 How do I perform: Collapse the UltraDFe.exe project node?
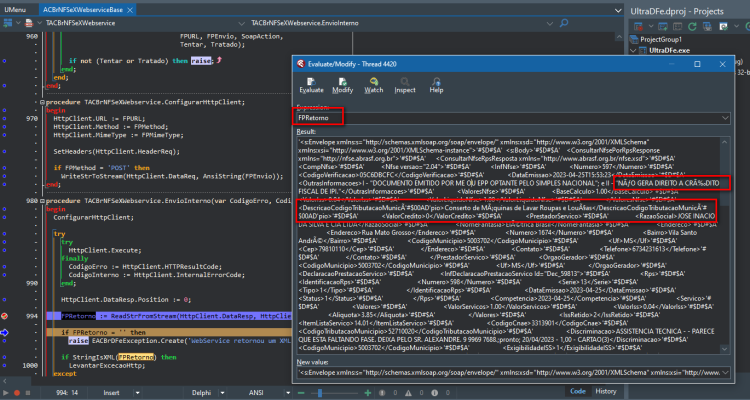[633, 50]
